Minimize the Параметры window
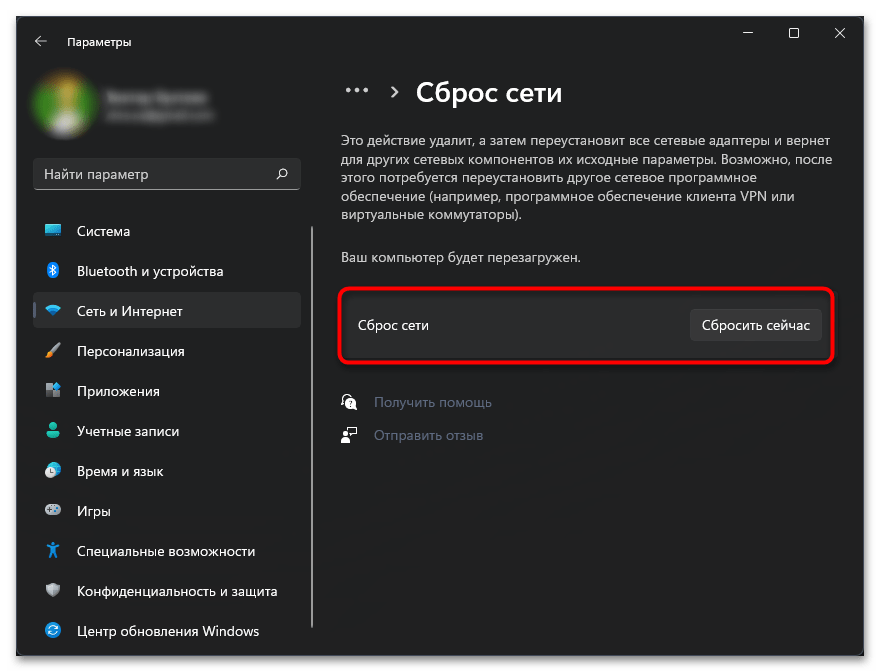880x672 pixels. 748,33
